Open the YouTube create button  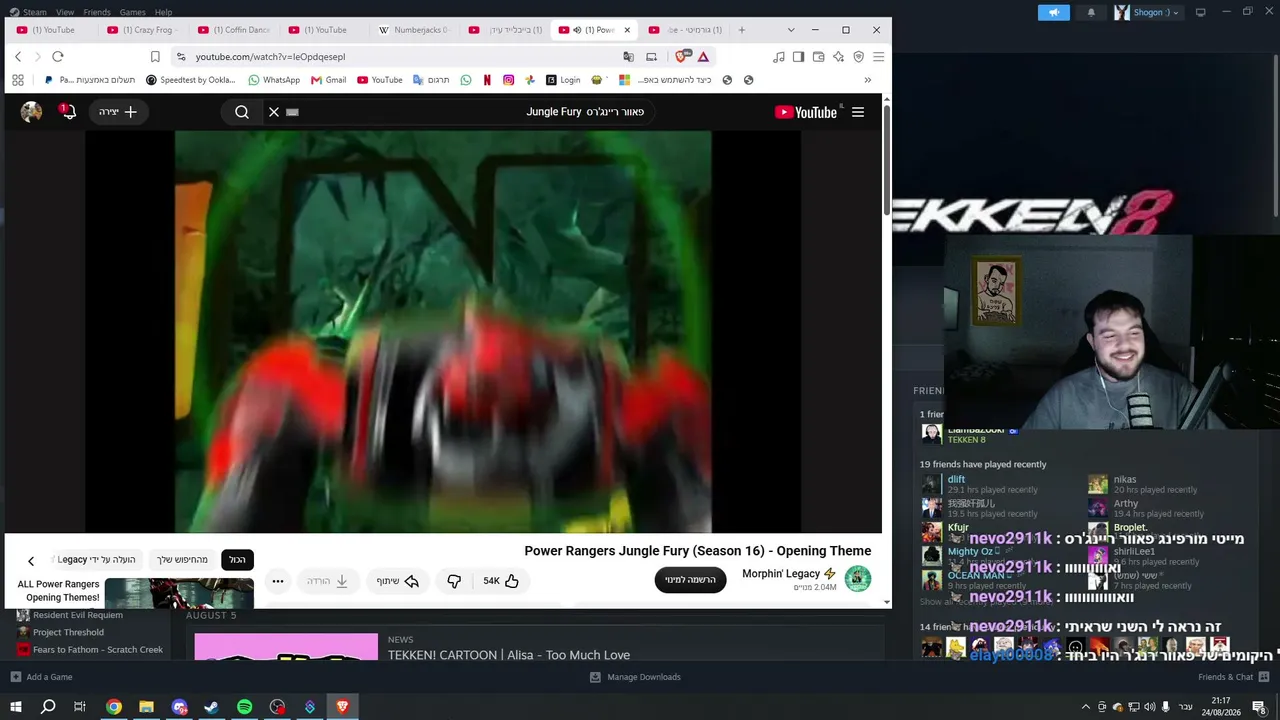[118, 112]
